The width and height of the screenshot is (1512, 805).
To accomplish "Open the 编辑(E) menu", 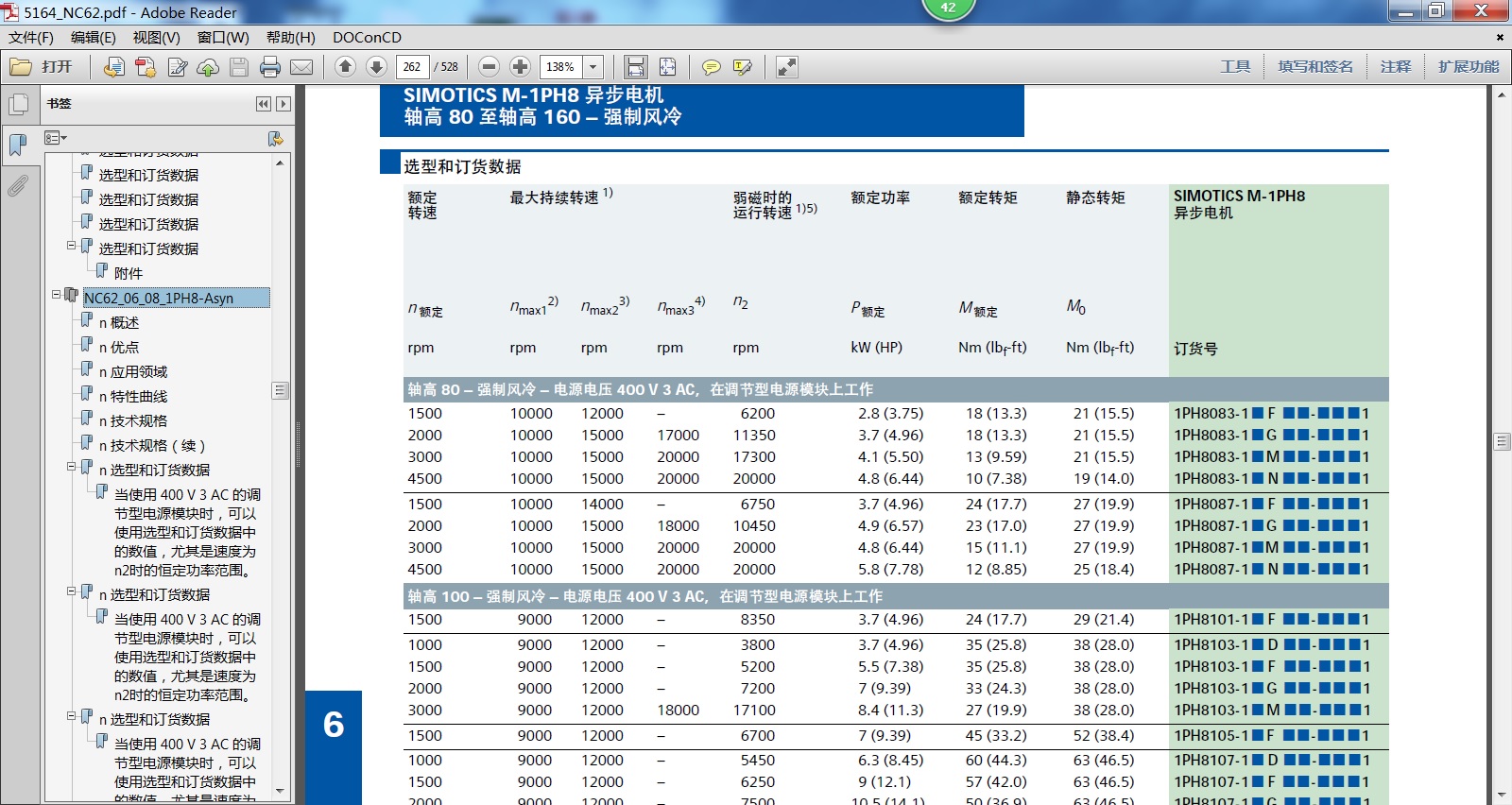I will pyautogui.click(x=94, y=38).
